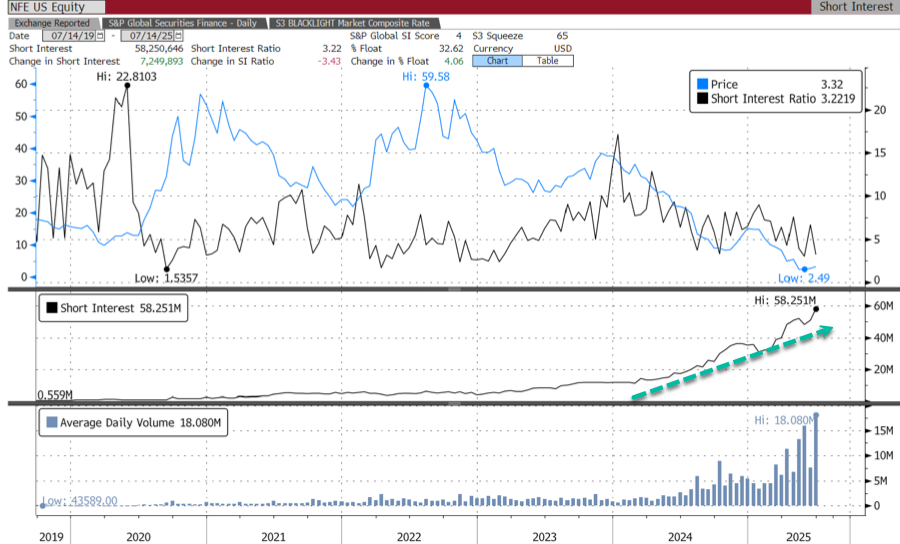Switch the view to Table mode
900x544 pixels.
point(547,60)
